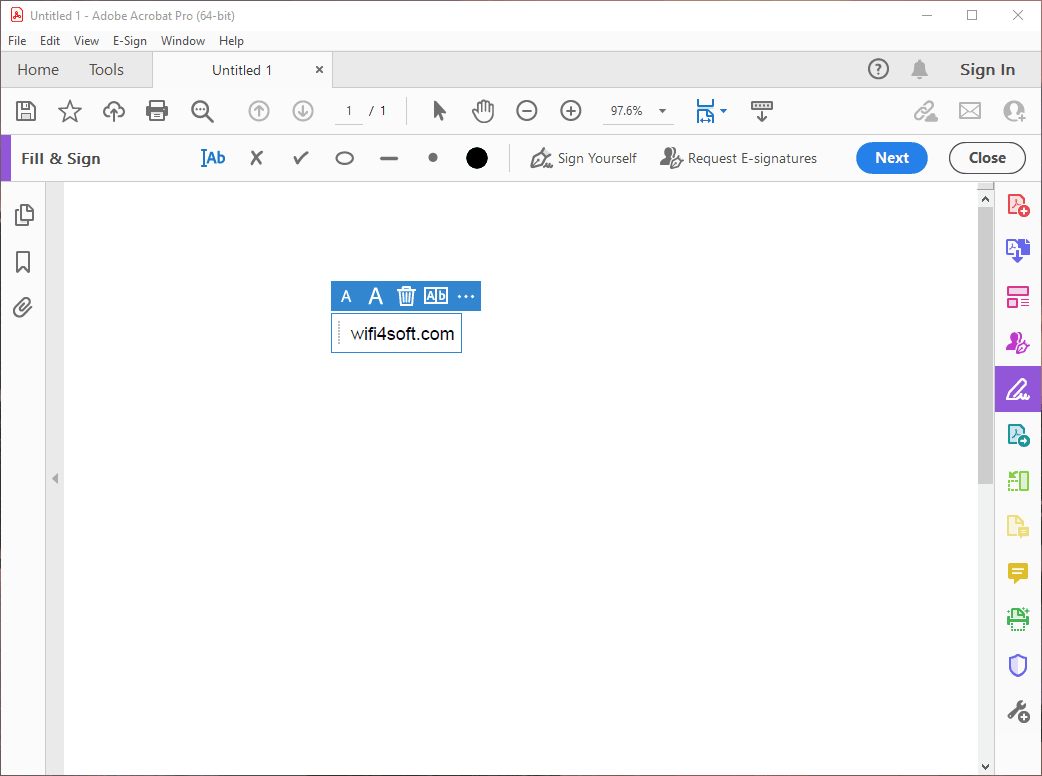Click the trash icon to delete text field
The image size is (1042, 776).
click(406, 296)
